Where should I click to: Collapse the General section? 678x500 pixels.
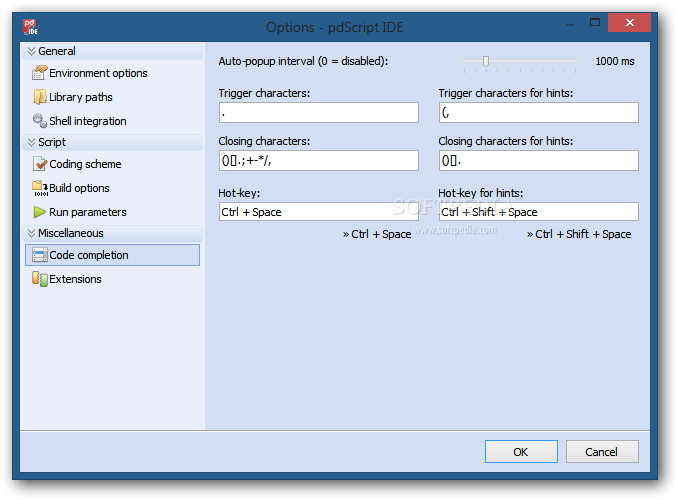click(x=31, y=51)
